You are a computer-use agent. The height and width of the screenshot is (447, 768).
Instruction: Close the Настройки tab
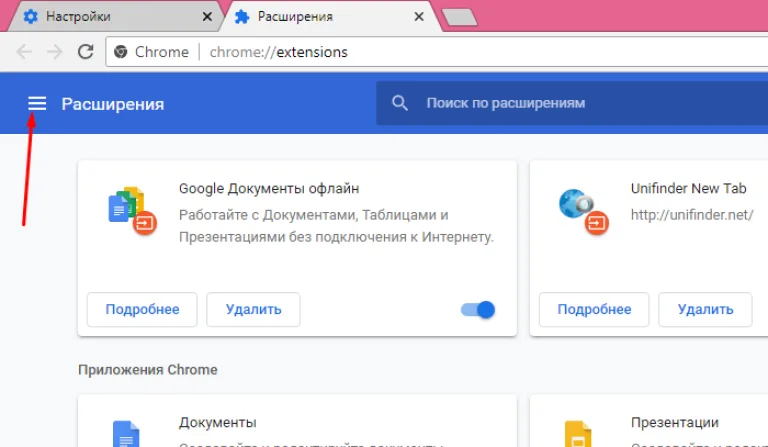click(207, 17)
